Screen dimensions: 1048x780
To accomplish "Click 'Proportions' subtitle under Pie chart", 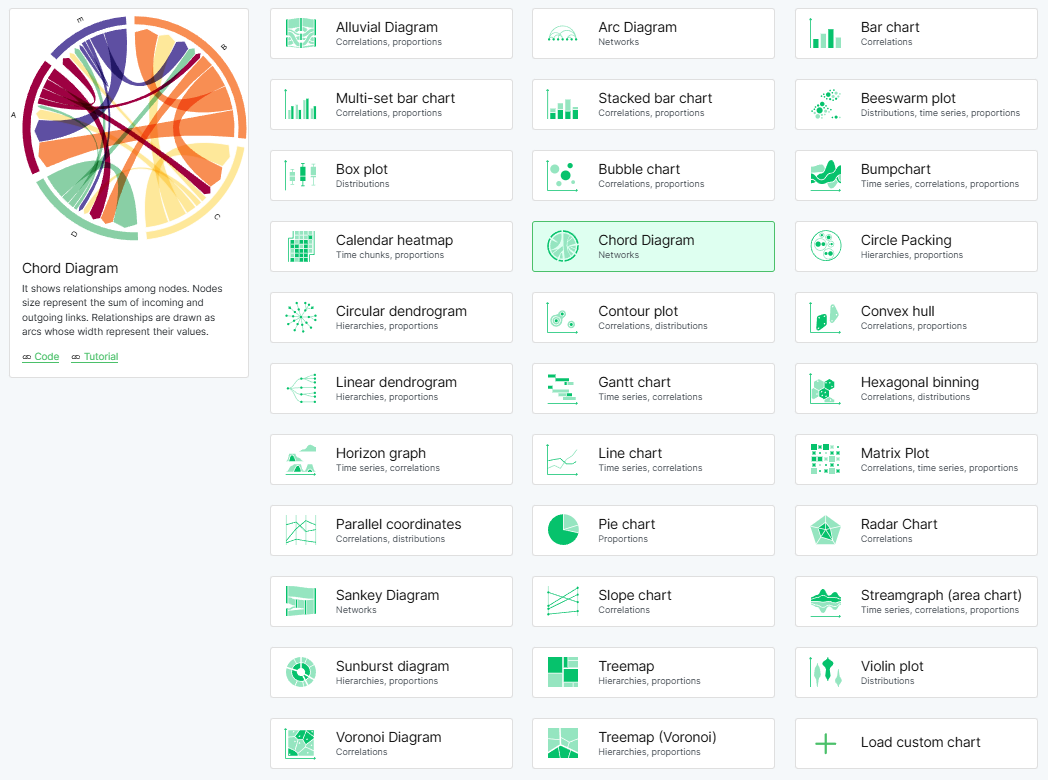I will pyautogui.click(x=623, y=539).
